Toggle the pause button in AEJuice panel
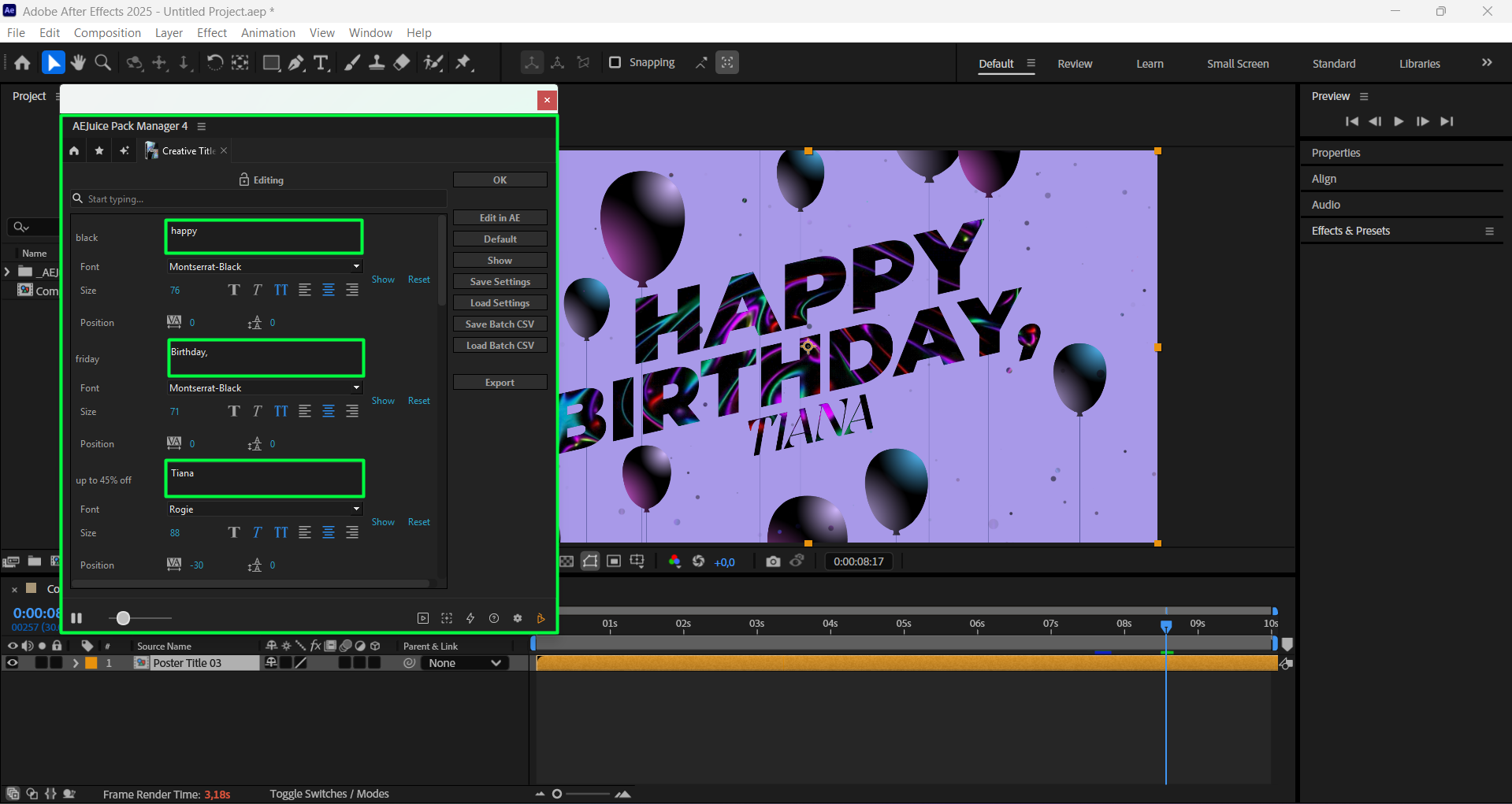This screenshot has width=1512, height=804. point(76,618)
